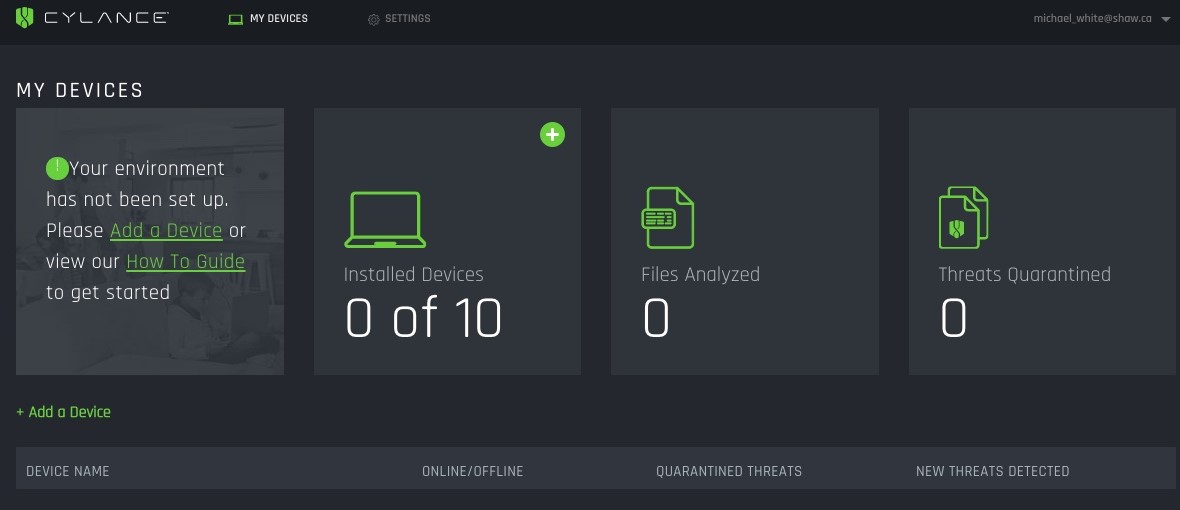Follow the Add a Device link in notice
This screenshot has width=1180, height=510.
(x=166, y=230)
